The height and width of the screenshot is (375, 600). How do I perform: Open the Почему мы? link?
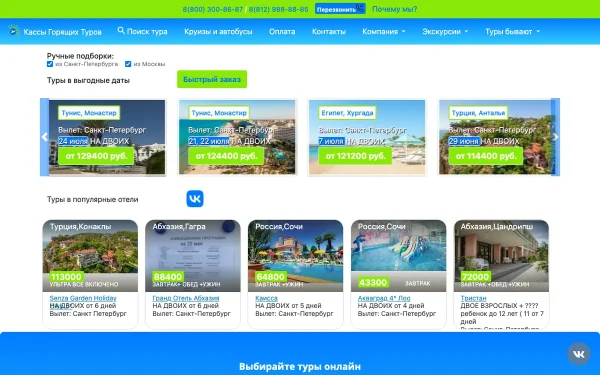pos(395,9)
